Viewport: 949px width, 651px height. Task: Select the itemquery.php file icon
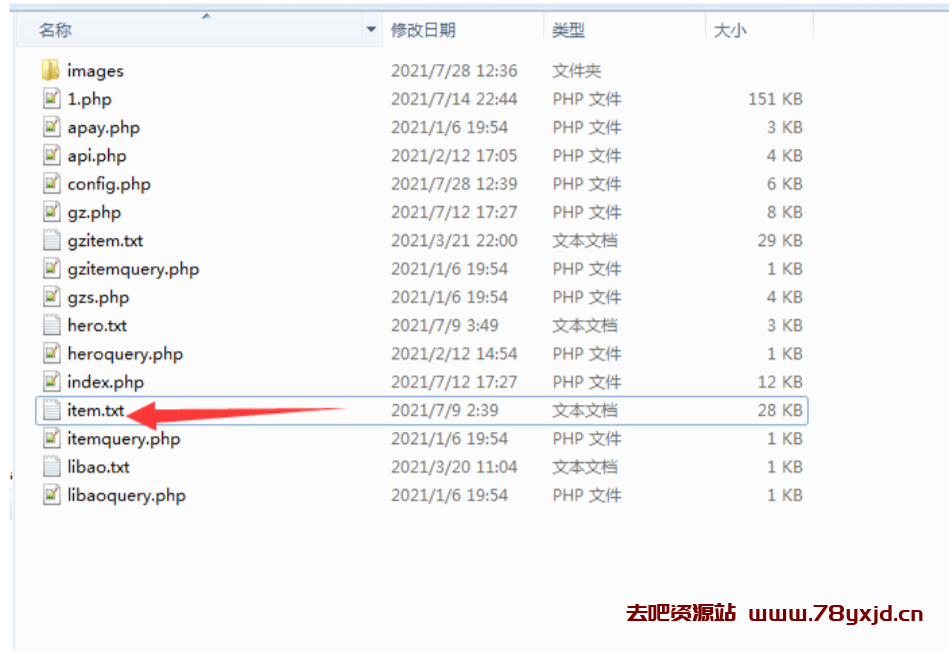pos(51,438)
